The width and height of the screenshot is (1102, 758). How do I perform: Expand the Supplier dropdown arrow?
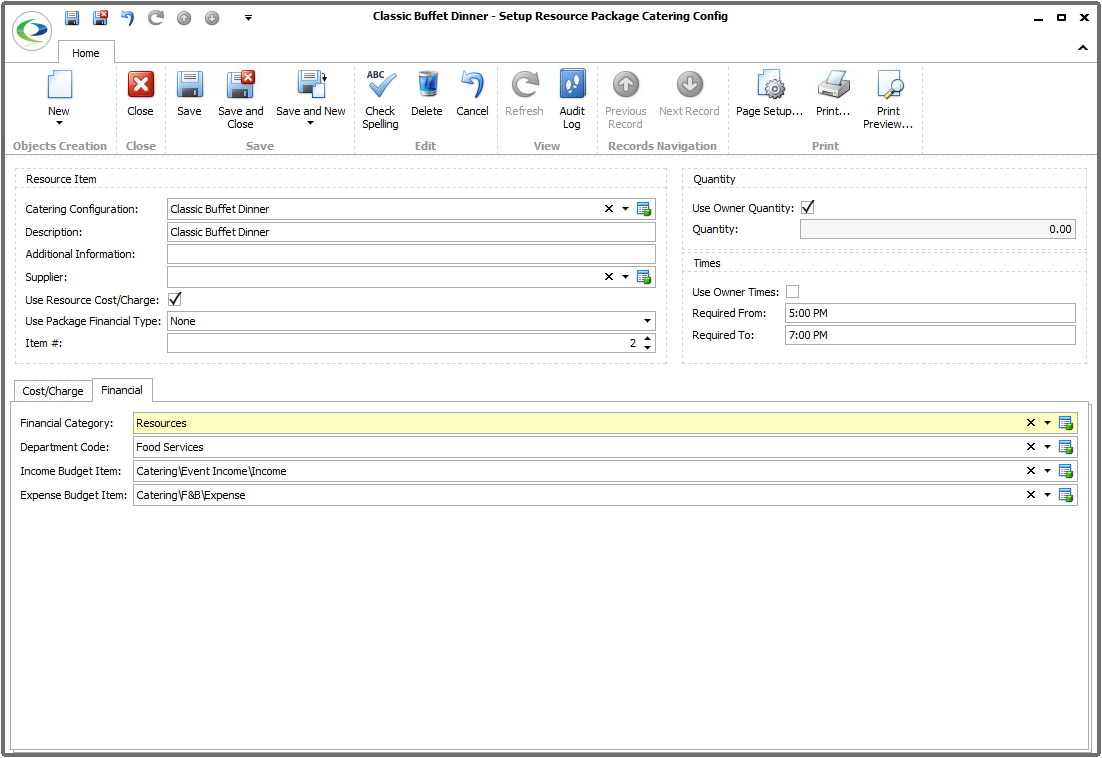(625, 277)
